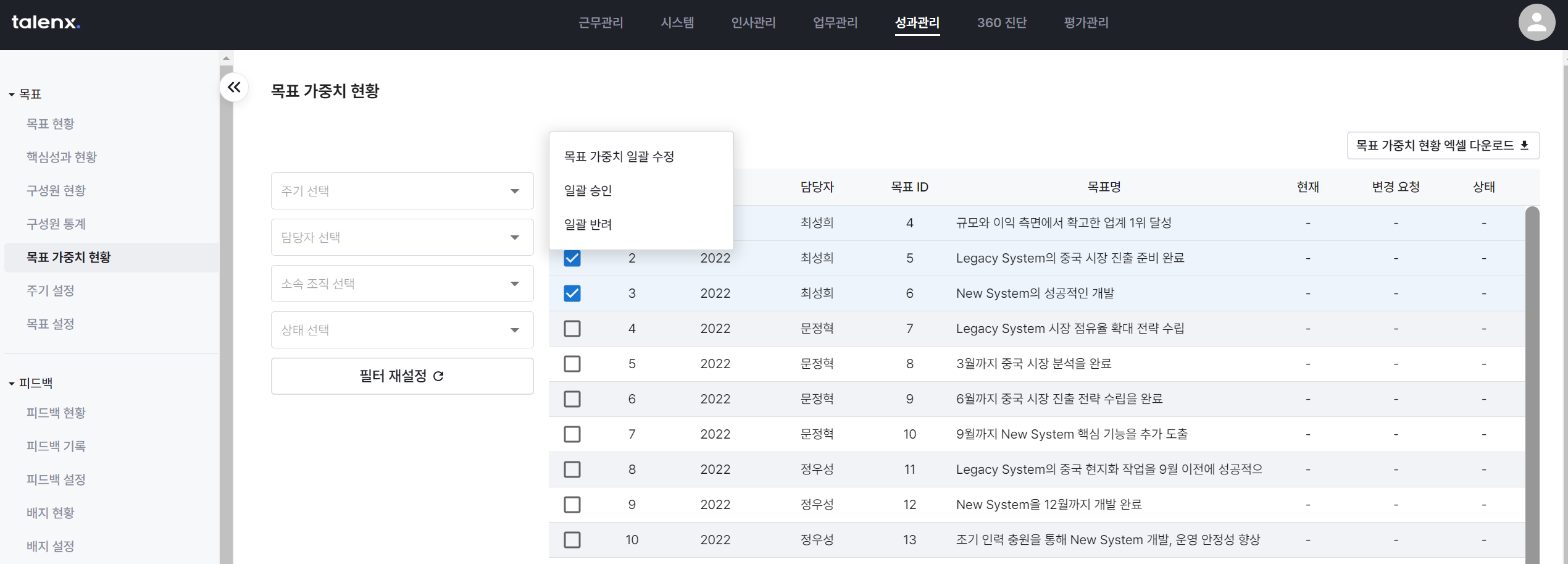The image size is (1568, 564).
Task: Click the refresh icon on 필터 재설정
Action: coord(439,376)
